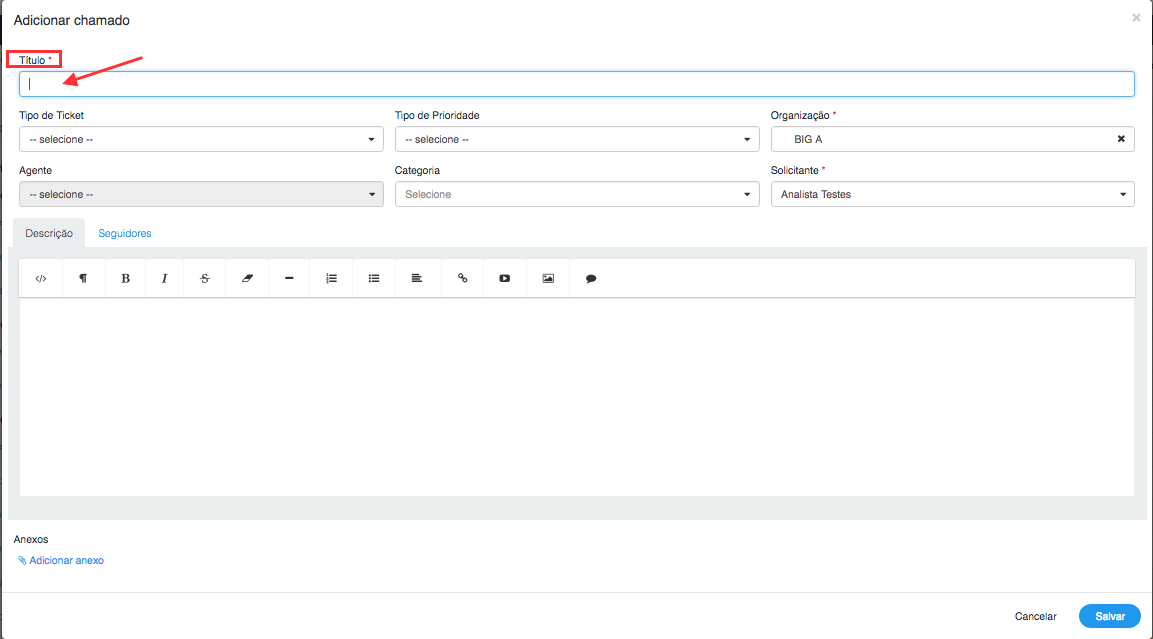Save the ticket with Salvar button
1153x639 pixels.
click(1110, 616)
